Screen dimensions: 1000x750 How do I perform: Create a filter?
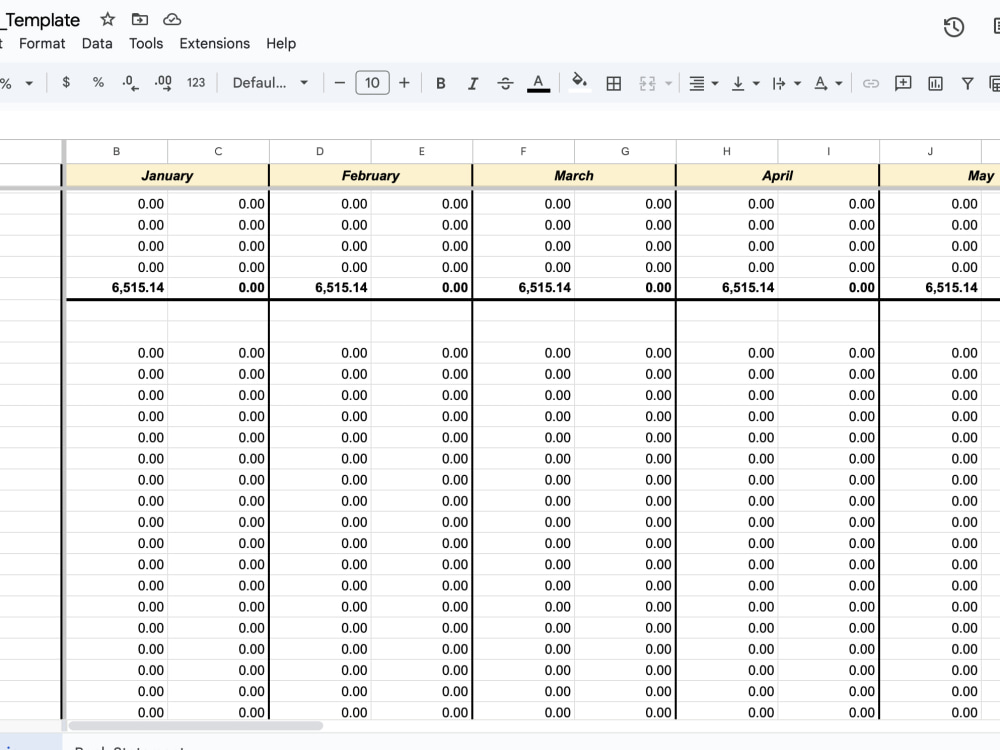pos(967,83)
